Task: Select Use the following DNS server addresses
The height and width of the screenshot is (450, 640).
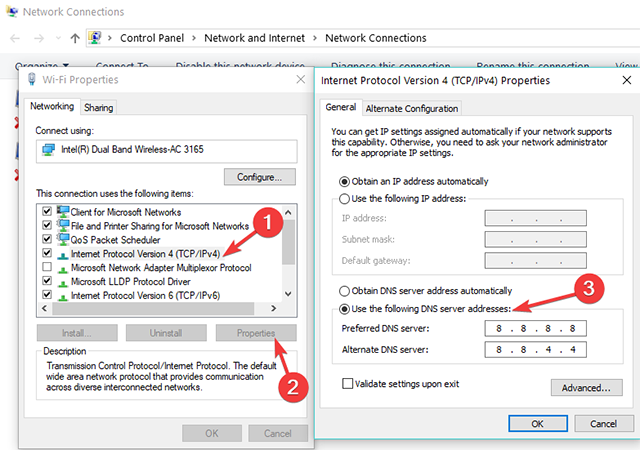Action: click(344, 309)
